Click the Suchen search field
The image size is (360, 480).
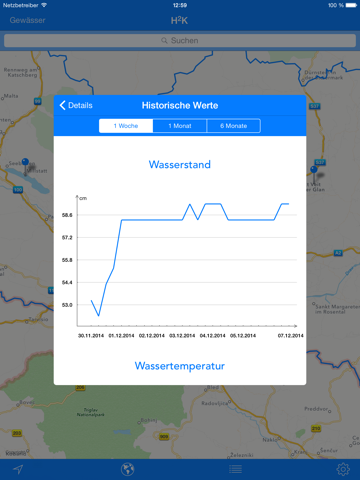tap(180, 41)
